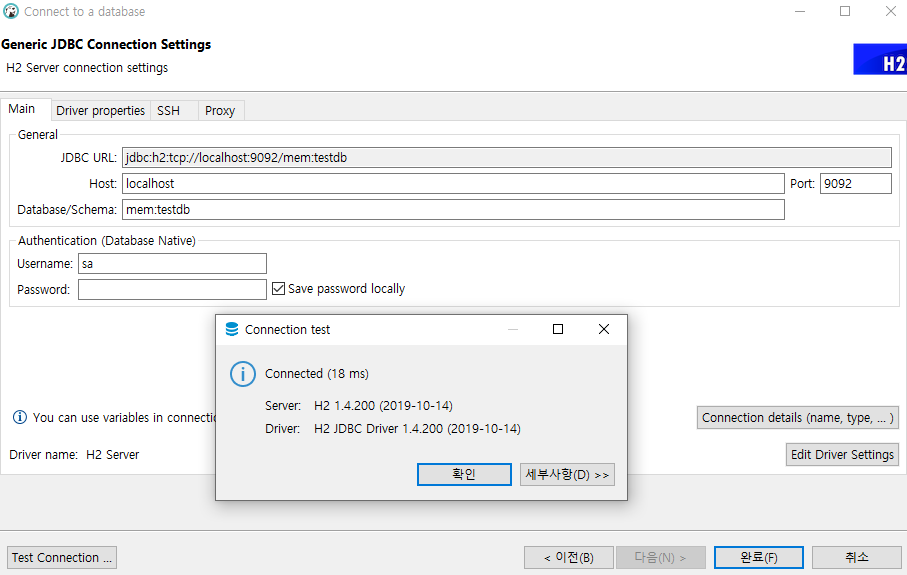Focus the Host input field

[453, 183]
